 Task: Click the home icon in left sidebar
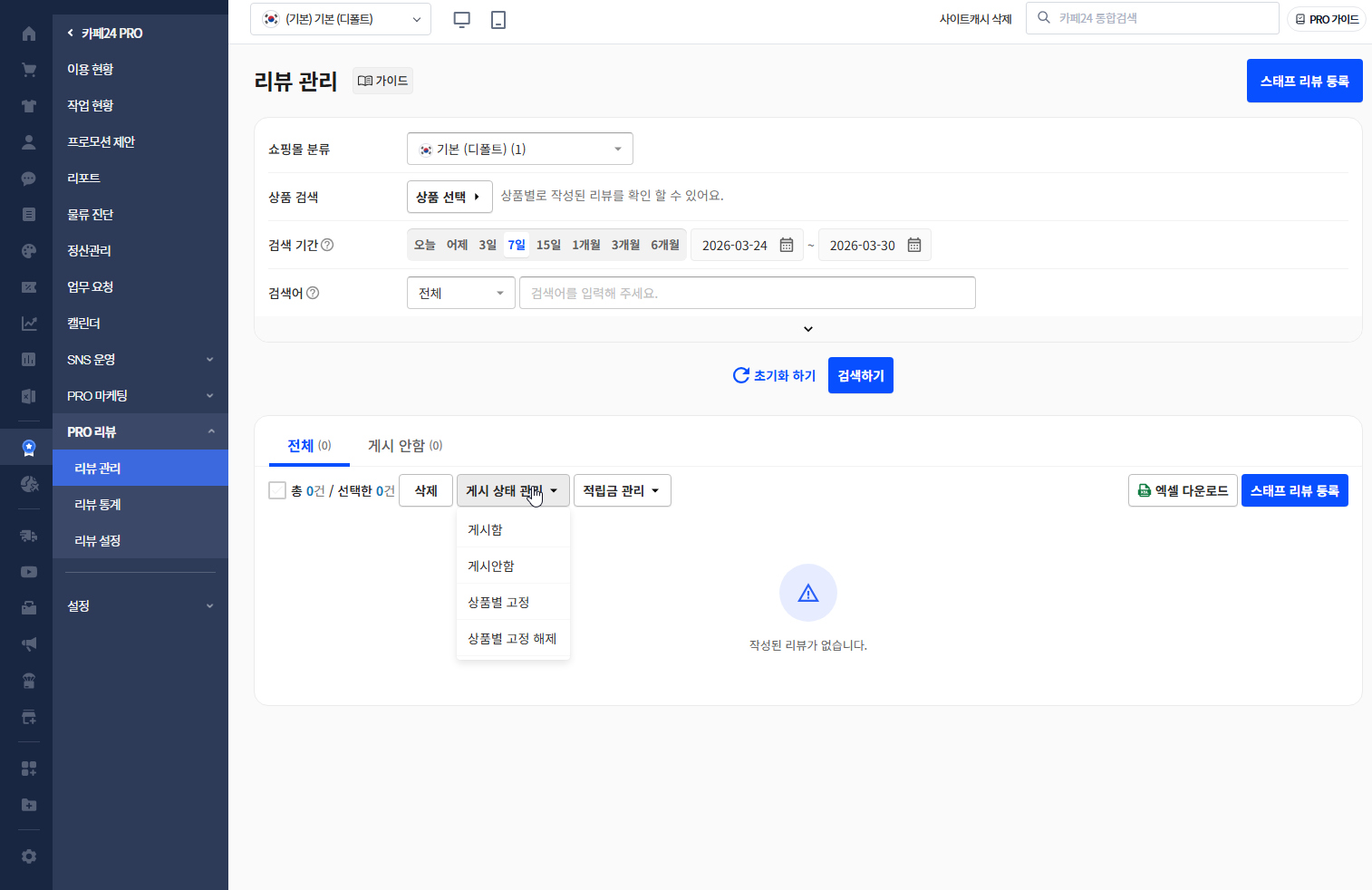(x=29, y=34)
